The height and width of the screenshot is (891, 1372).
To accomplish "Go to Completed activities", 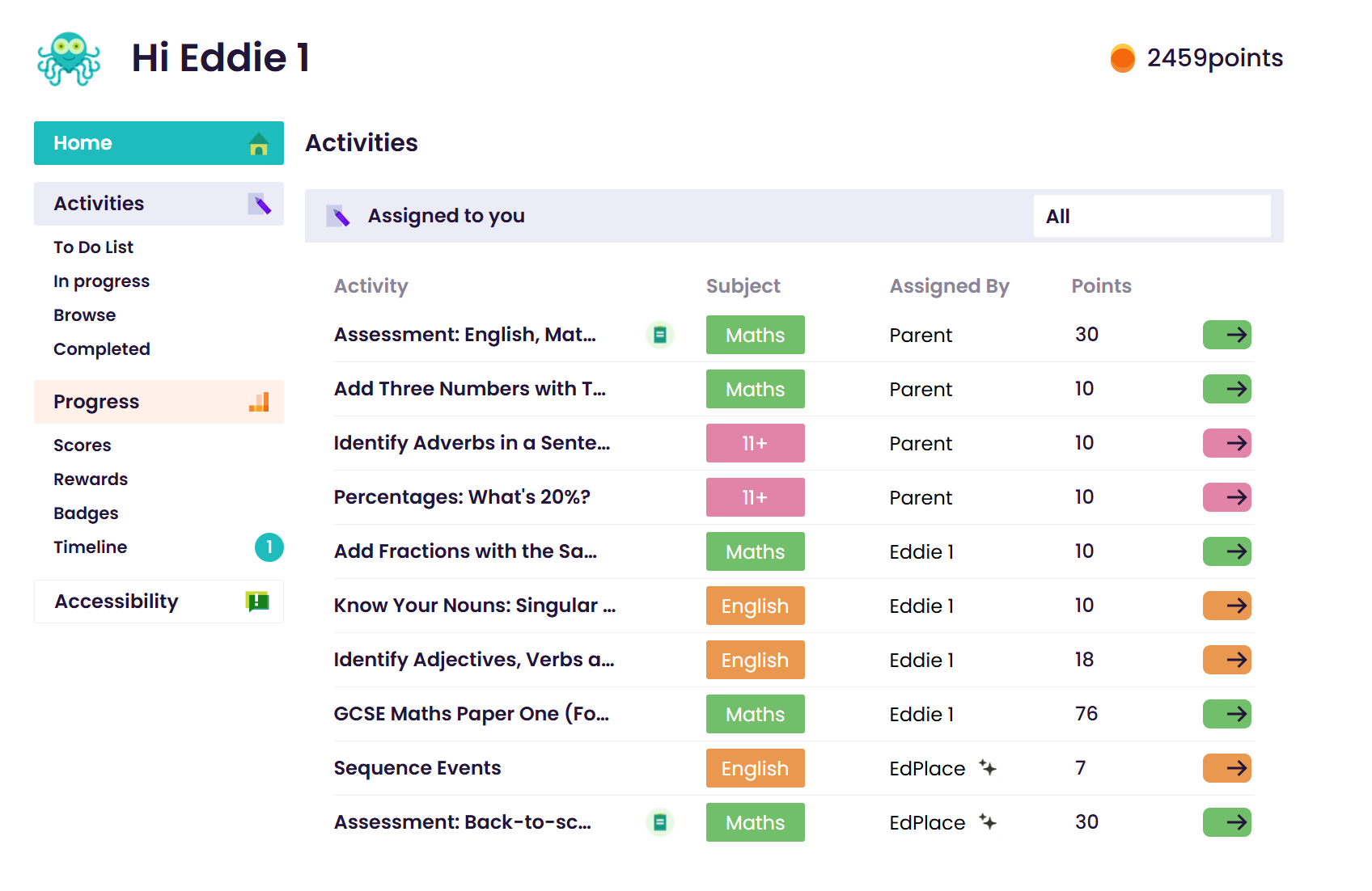I will click(x=102, y=349).
